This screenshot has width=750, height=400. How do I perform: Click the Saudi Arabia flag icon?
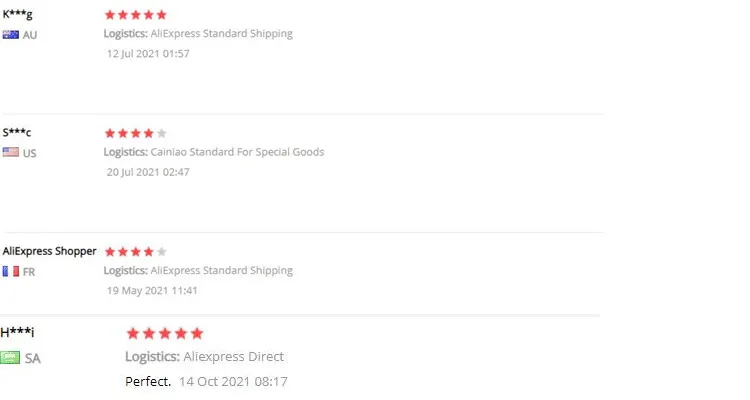[x=11, y=357]
